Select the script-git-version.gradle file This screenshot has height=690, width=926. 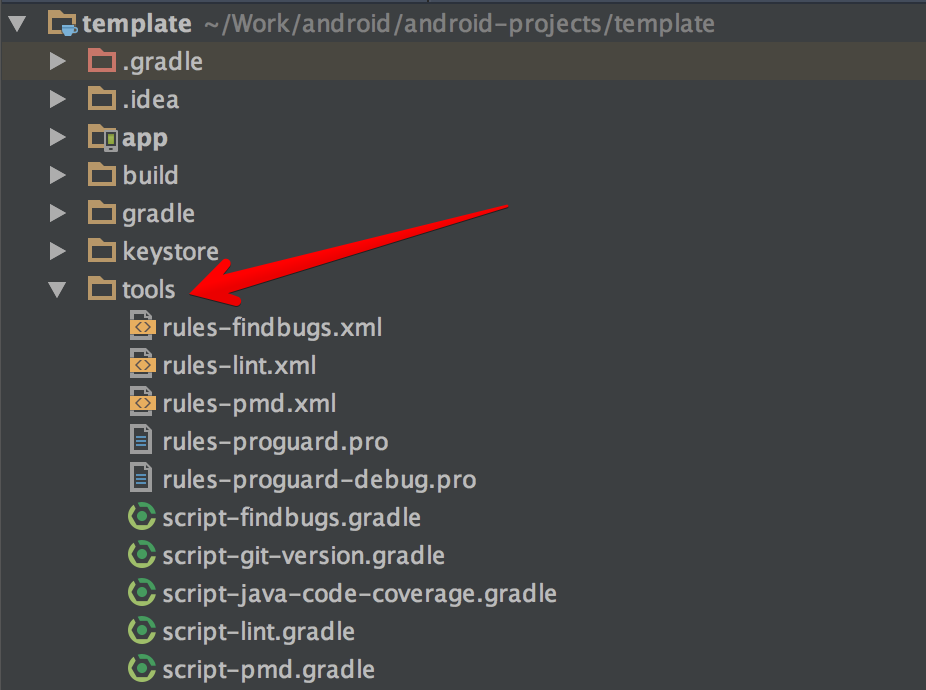[303, 556]
